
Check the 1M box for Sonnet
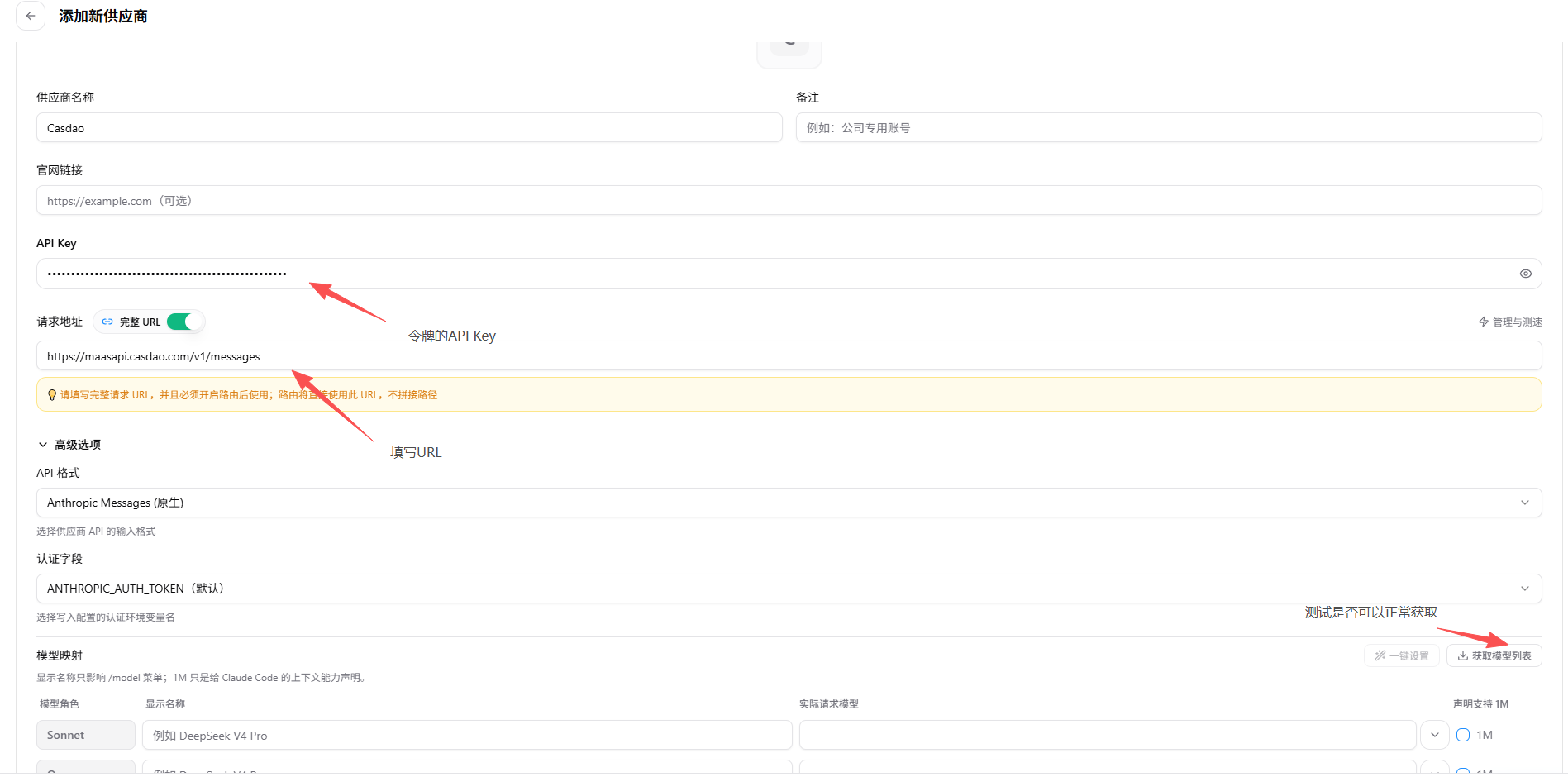coord(1463,735)
